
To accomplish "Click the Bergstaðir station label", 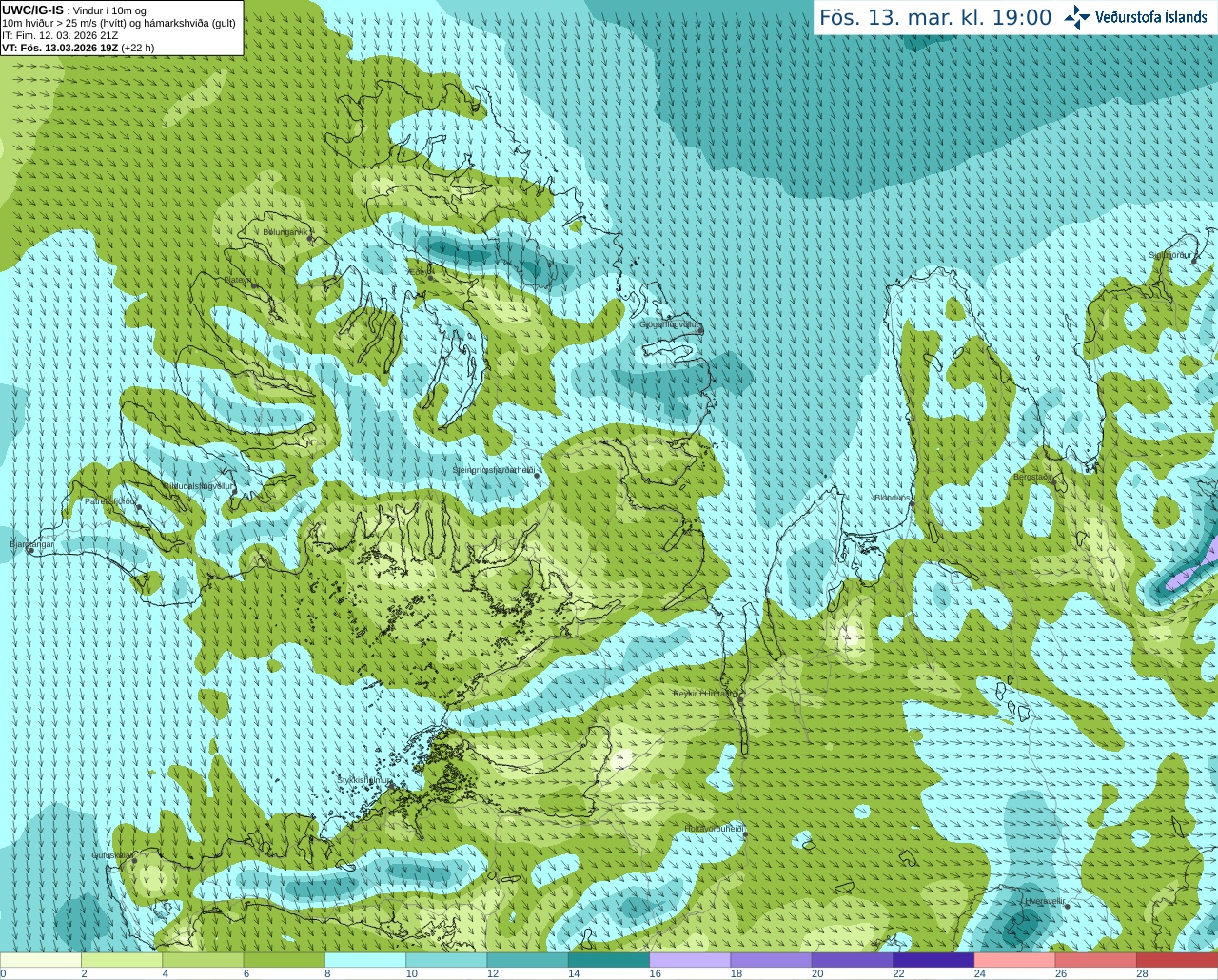I will [1032, 477].
